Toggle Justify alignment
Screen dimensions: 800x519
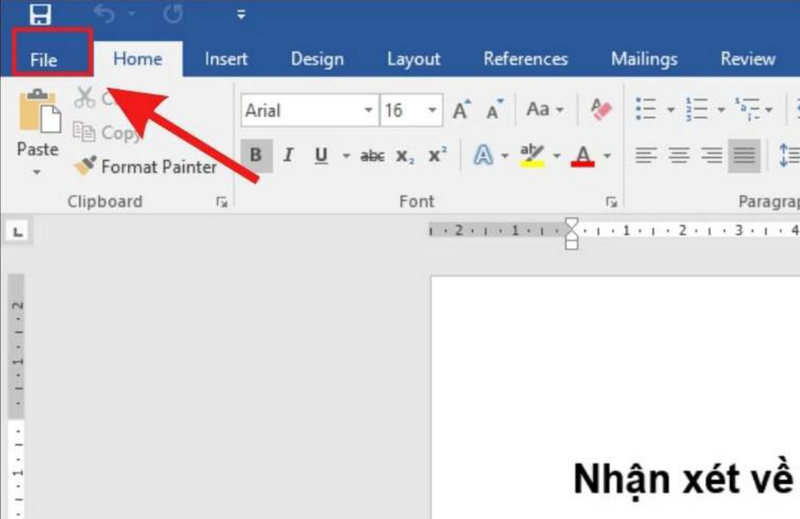744,156
